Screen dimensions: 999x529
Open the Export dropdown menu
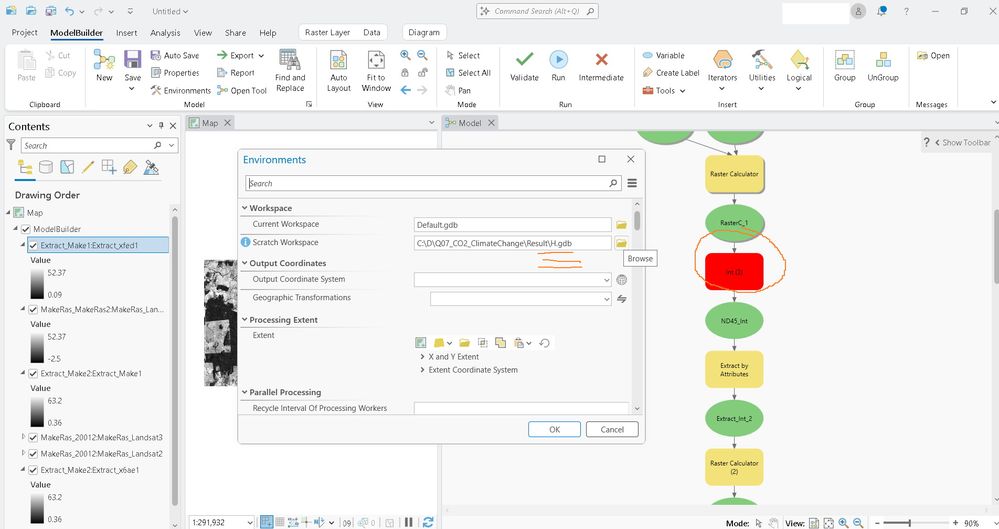point(240,55)
